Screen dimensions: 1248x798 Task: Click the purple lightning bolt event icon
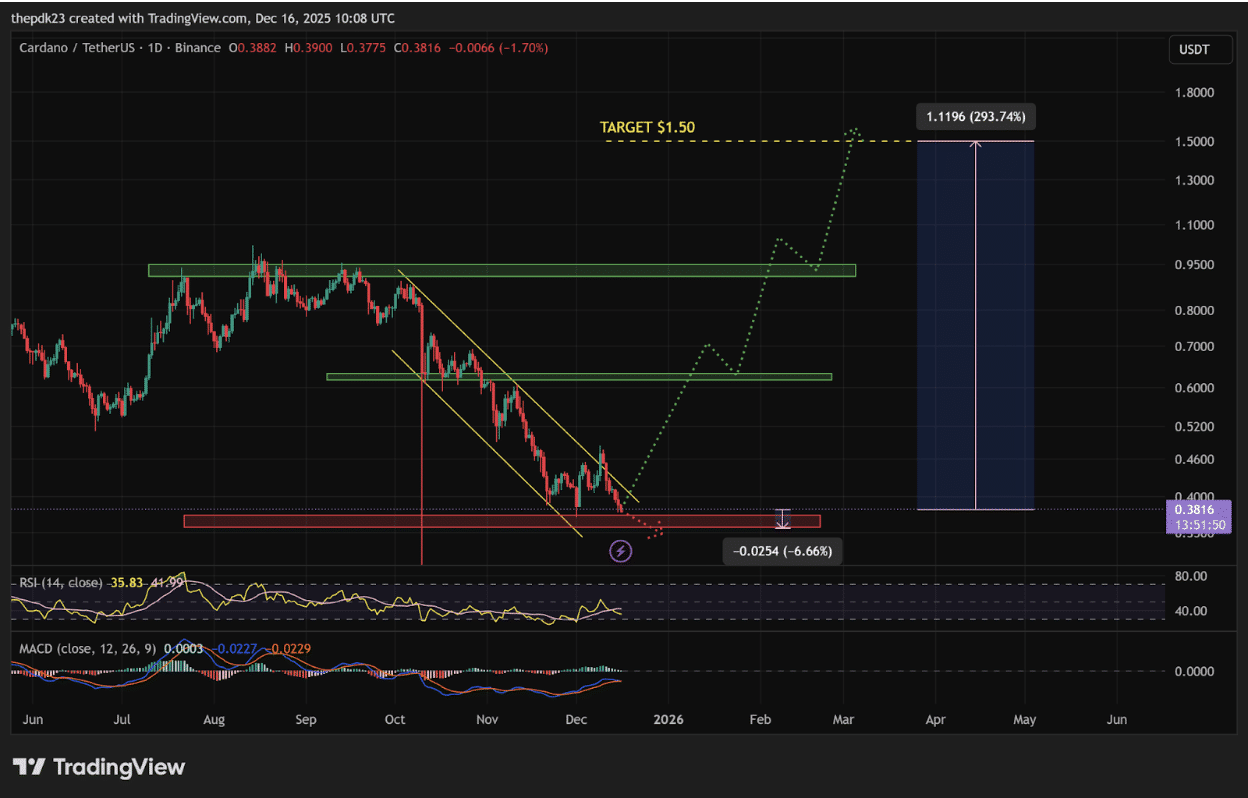pyautogui.click(x=620, y=550)
